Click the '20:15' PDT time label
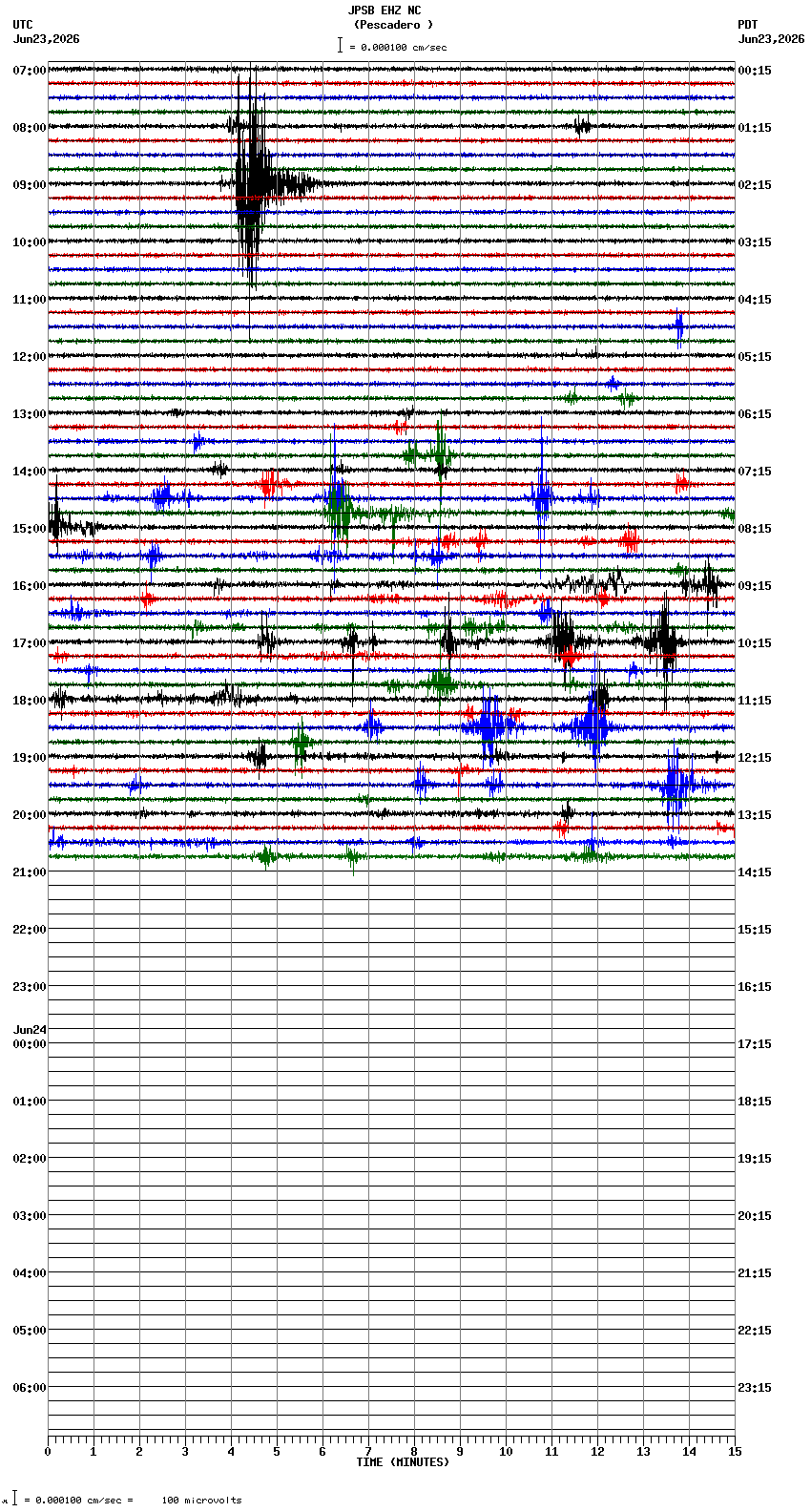The width and height of the screenshot is (811, 1512). [x=755, y=1216]
